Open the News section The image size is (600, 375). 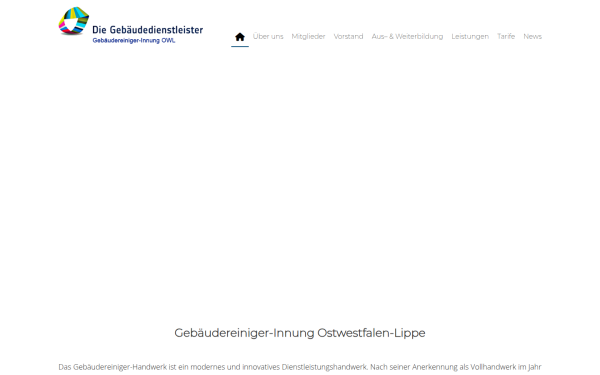[x=532, y=36]
